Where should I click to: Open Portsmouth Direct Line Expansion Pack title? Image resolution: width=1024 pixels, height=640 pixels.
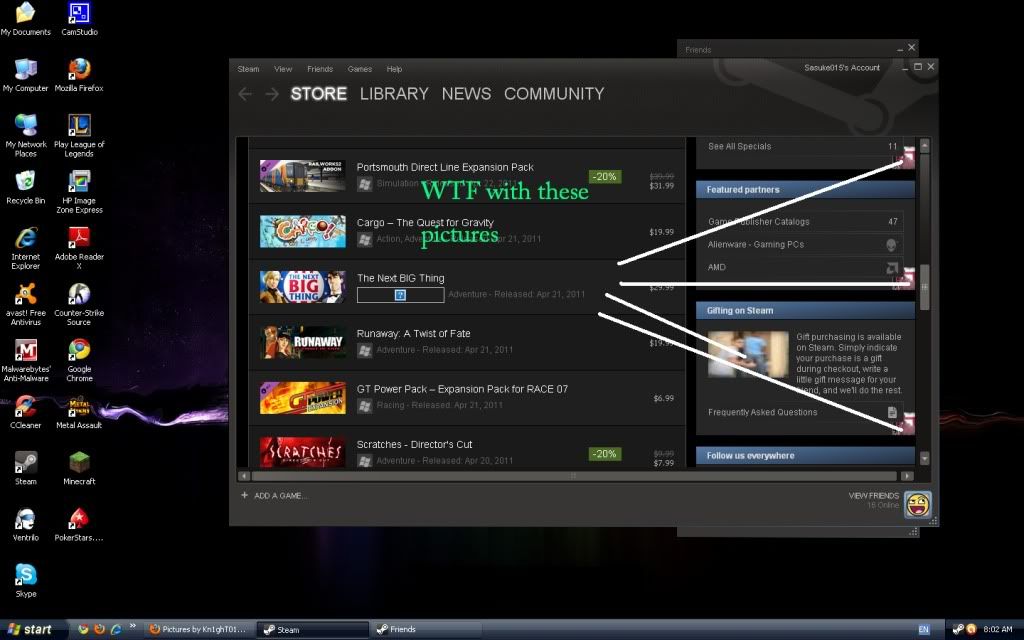[445, 167]
